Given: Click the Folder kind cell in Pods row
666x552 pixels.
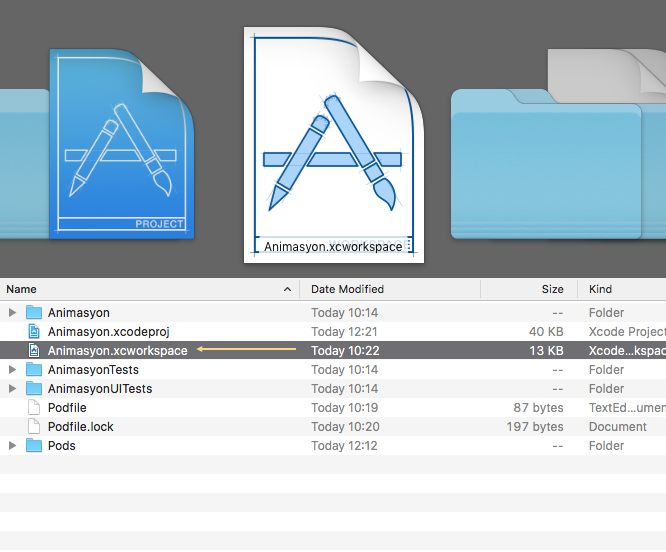Looking at the screenshot, I should coord(606,446).
